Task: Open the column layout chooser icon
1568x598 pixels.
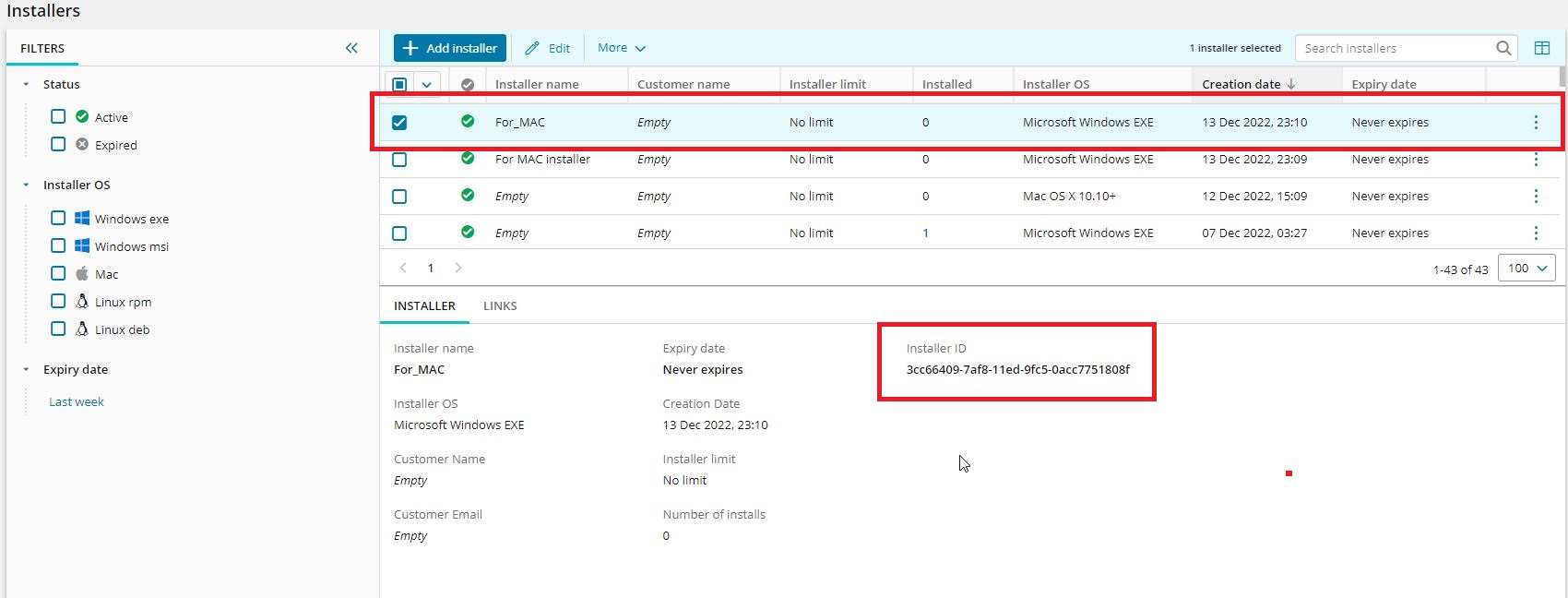Action: [x=1541, y=48]
